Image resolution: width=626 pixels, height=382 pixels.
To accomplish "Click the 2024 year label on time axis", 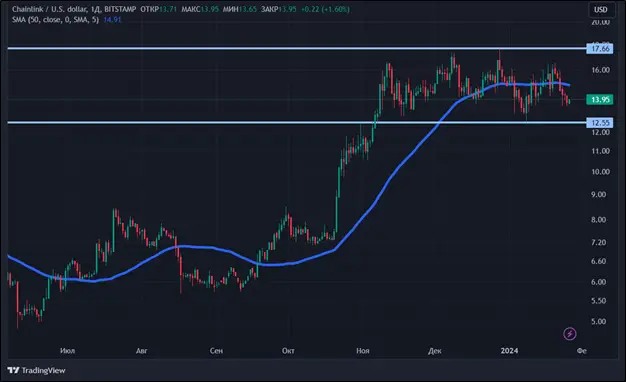I will coord(509,350).
